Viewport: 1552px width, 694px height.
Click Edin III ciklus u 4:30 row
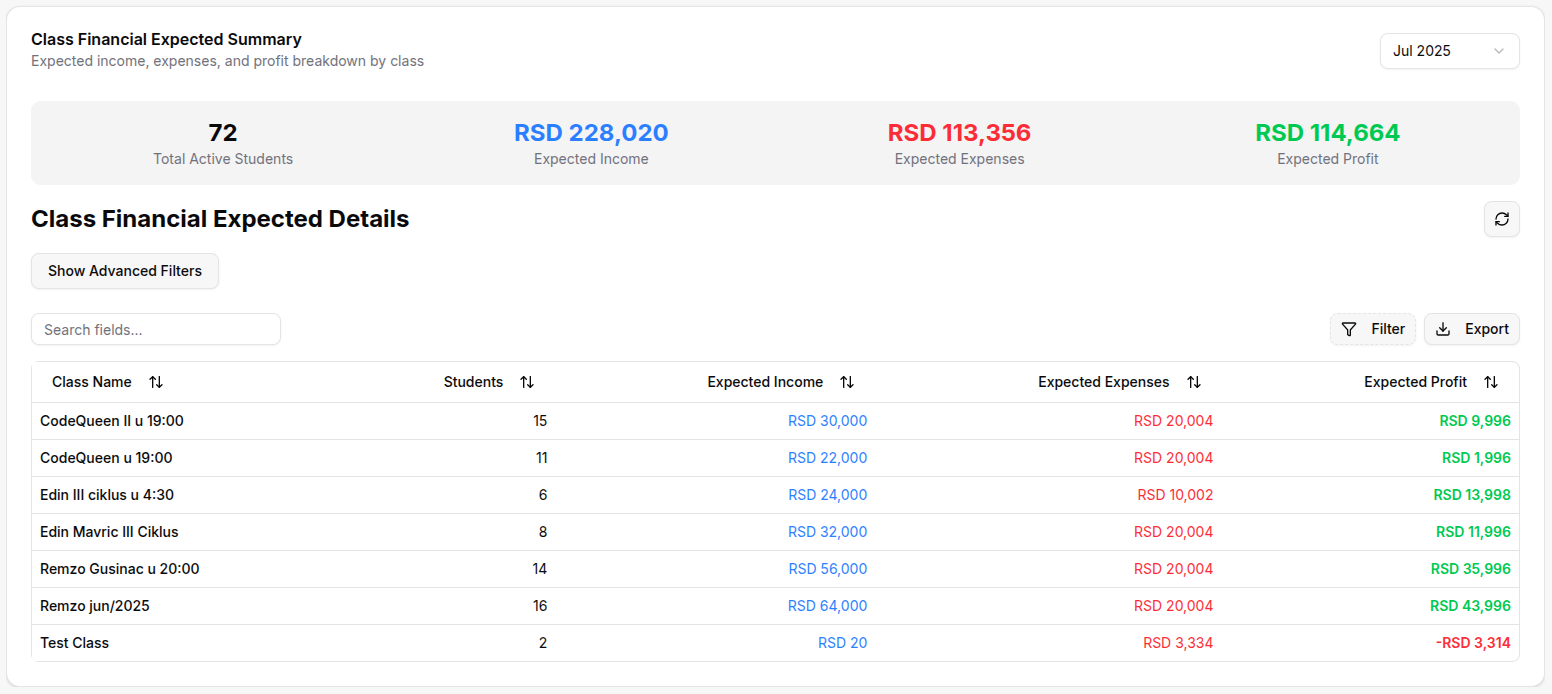coord(107,495)
